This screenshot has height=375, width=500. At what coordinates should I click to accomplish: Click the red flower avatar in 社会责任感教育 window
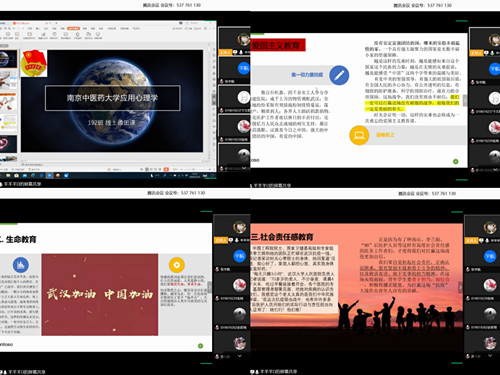[x=490, y=285]
